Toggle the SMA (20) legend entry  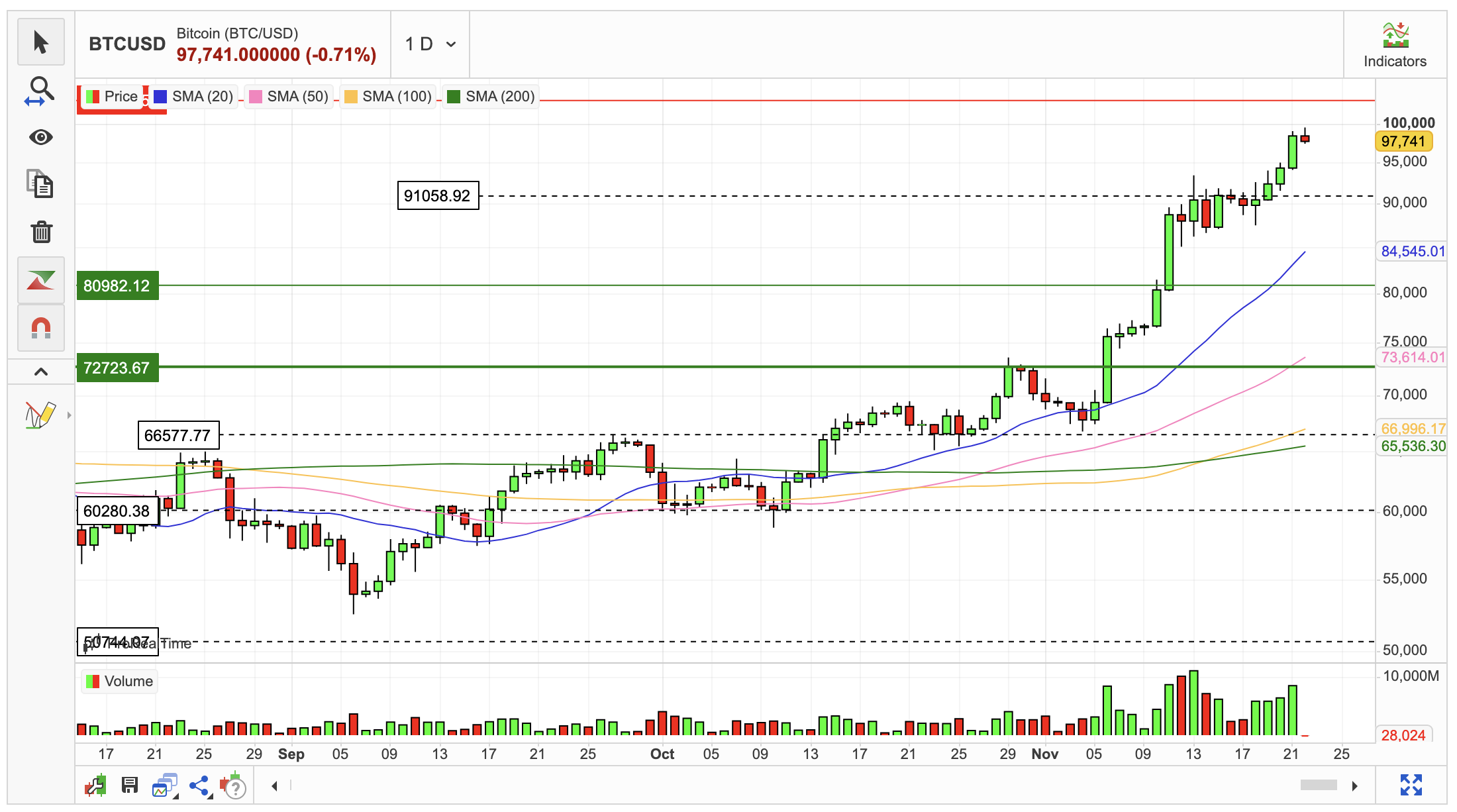[x=193, y=97]
